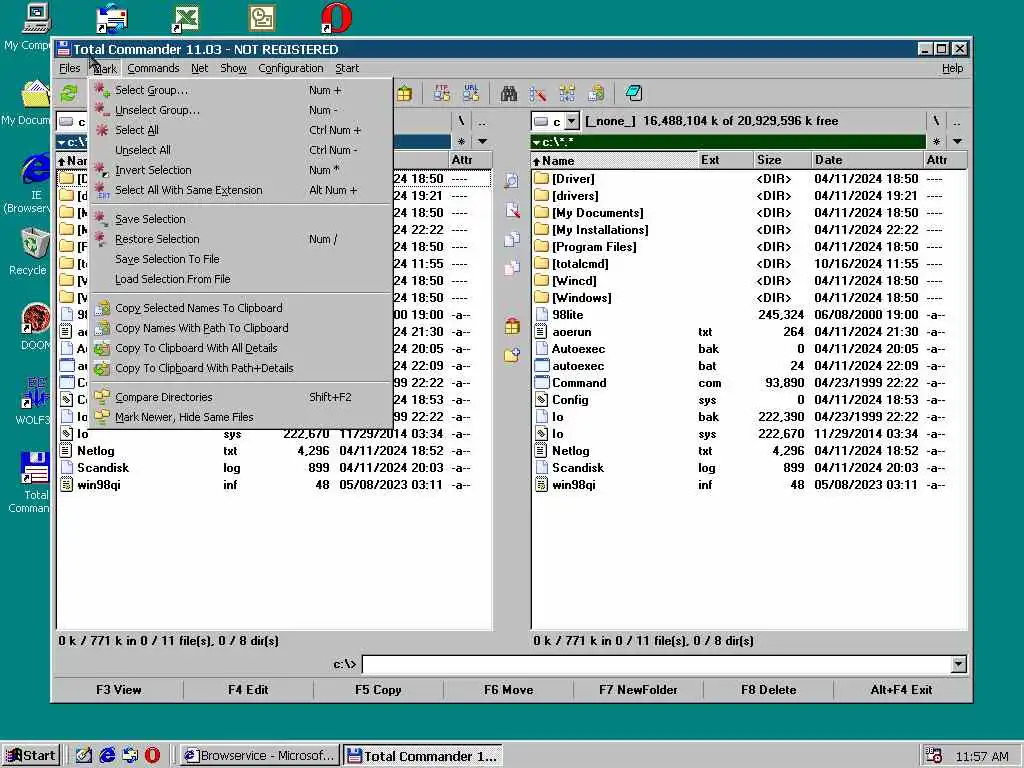Choose Invert Selection menu entry
The height and width of the screenshot is (768, 1024).
click(240, 170)
